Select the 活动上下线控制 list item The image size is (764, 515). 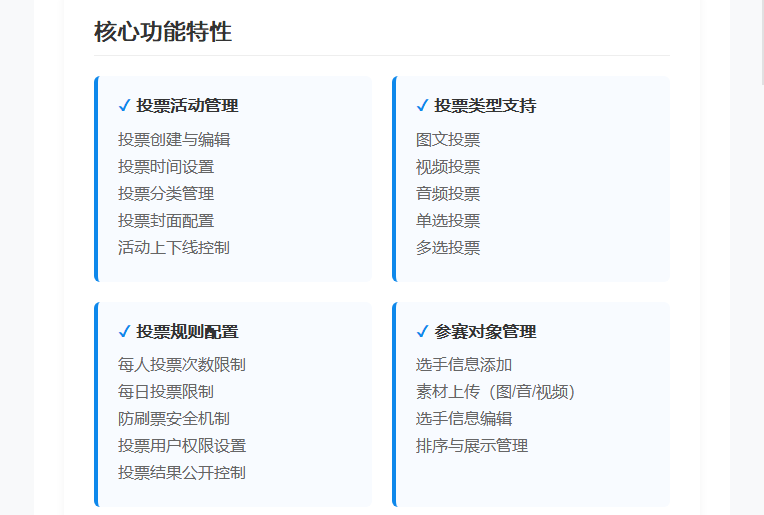pos(174,248)
